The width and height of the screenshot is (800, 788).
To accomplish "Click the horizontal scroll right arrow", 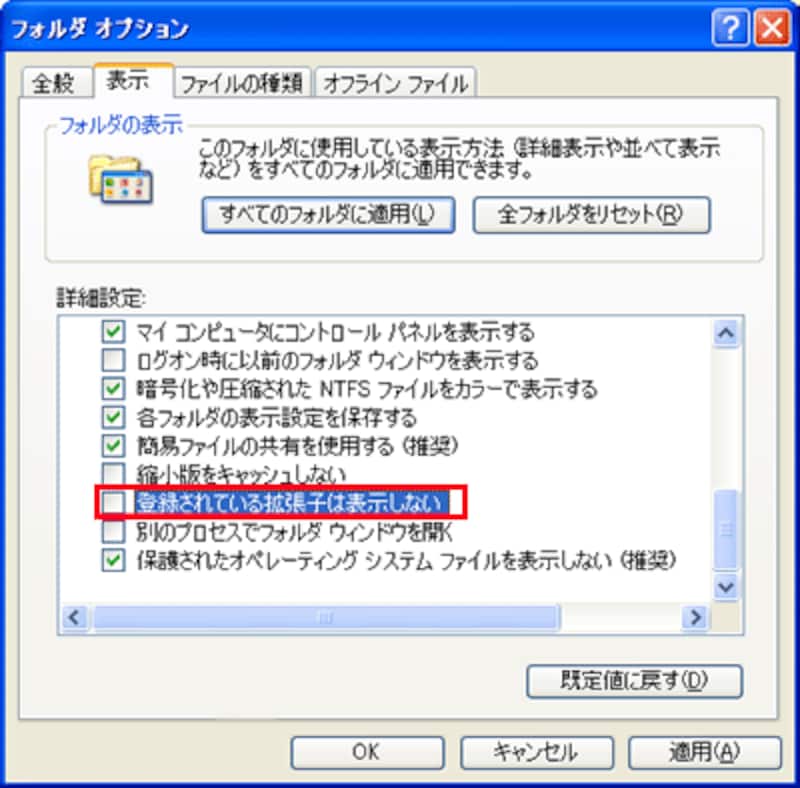I will point(695,618).
